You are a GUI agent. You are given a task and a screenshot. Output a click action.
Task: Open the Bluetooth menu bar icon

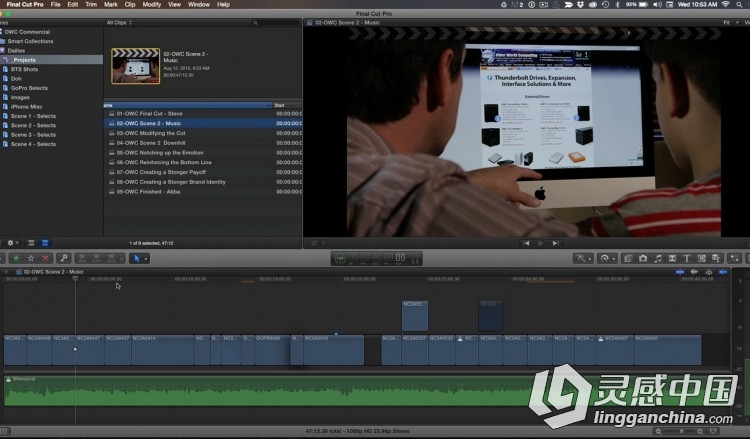click(x=617, y=4)
